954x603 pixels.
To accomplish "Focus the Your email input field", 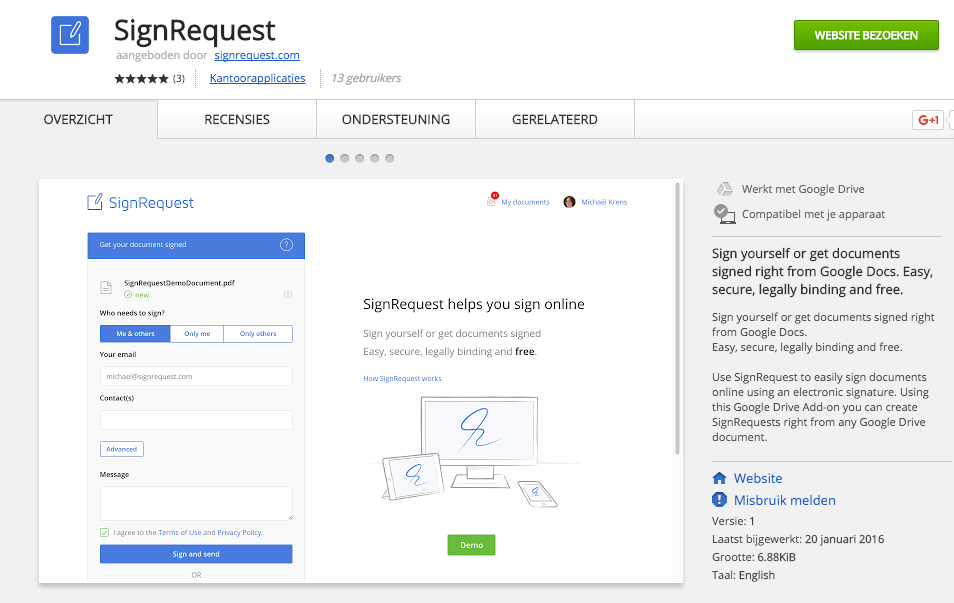I will point(196,376).
